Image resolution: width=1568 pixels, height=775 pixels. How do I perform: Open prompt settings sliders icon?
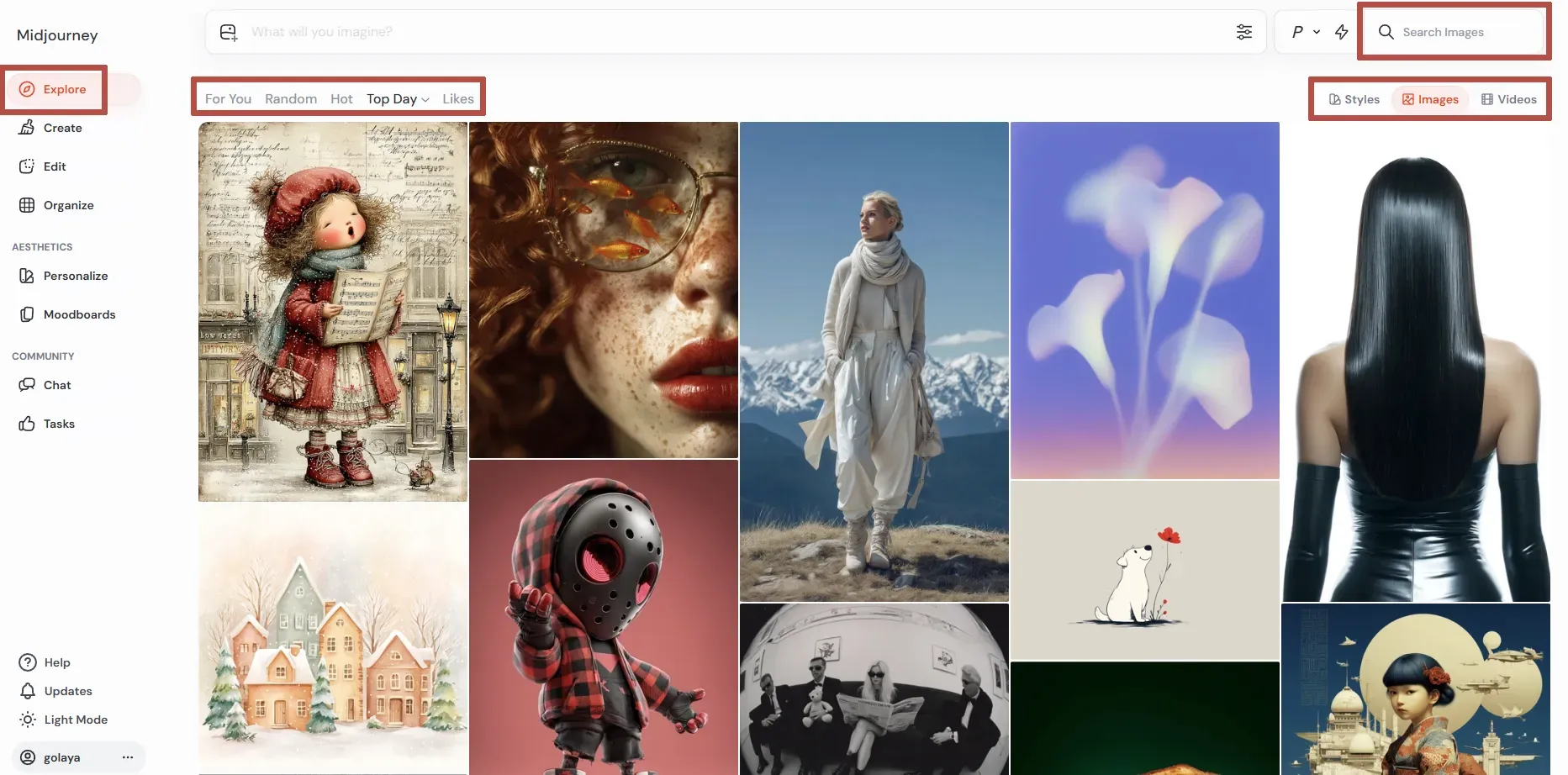point(1243,32)
